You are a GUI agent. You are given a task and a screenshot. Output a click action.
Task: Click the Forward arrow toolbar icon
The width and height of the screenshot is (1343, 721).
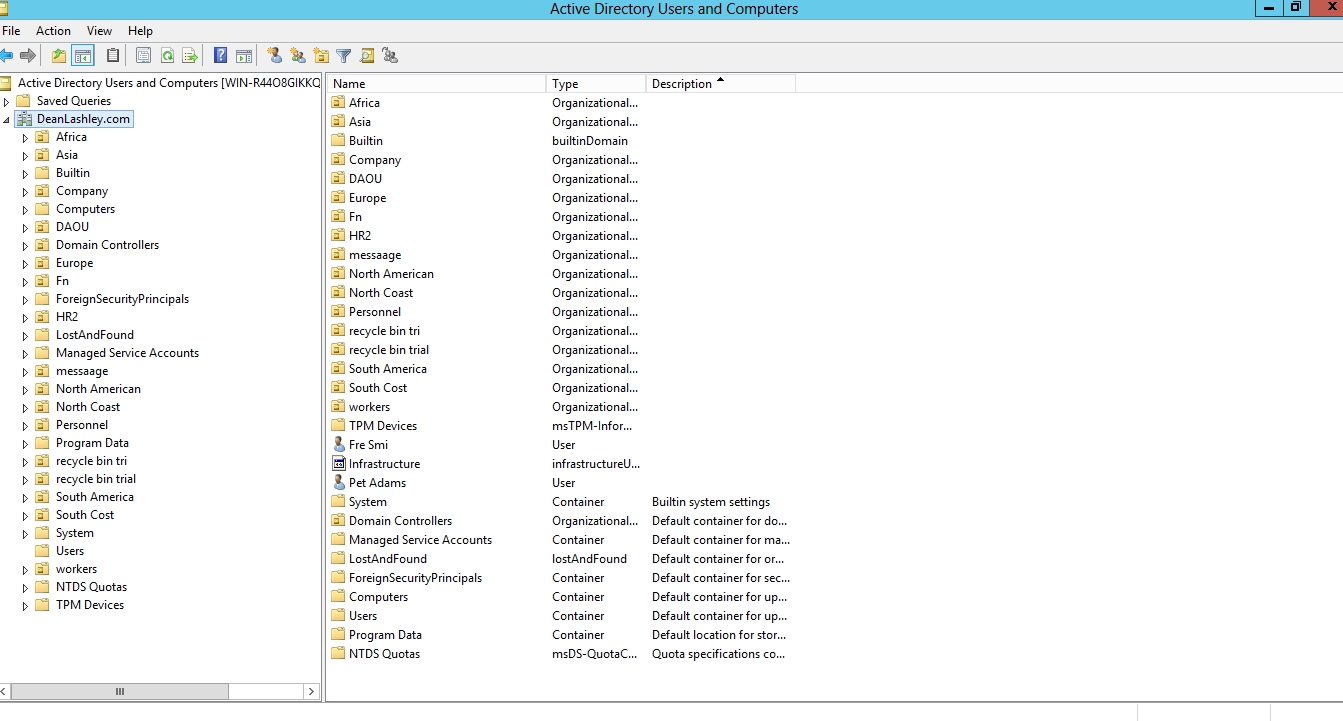(28, 56)
